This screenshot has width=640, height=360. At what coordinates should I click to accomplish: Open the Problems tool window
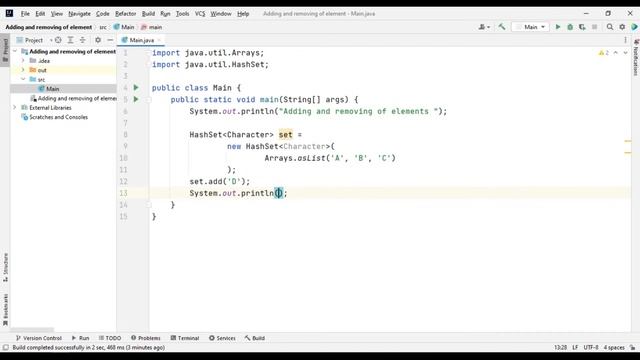(x=146, y=338)
